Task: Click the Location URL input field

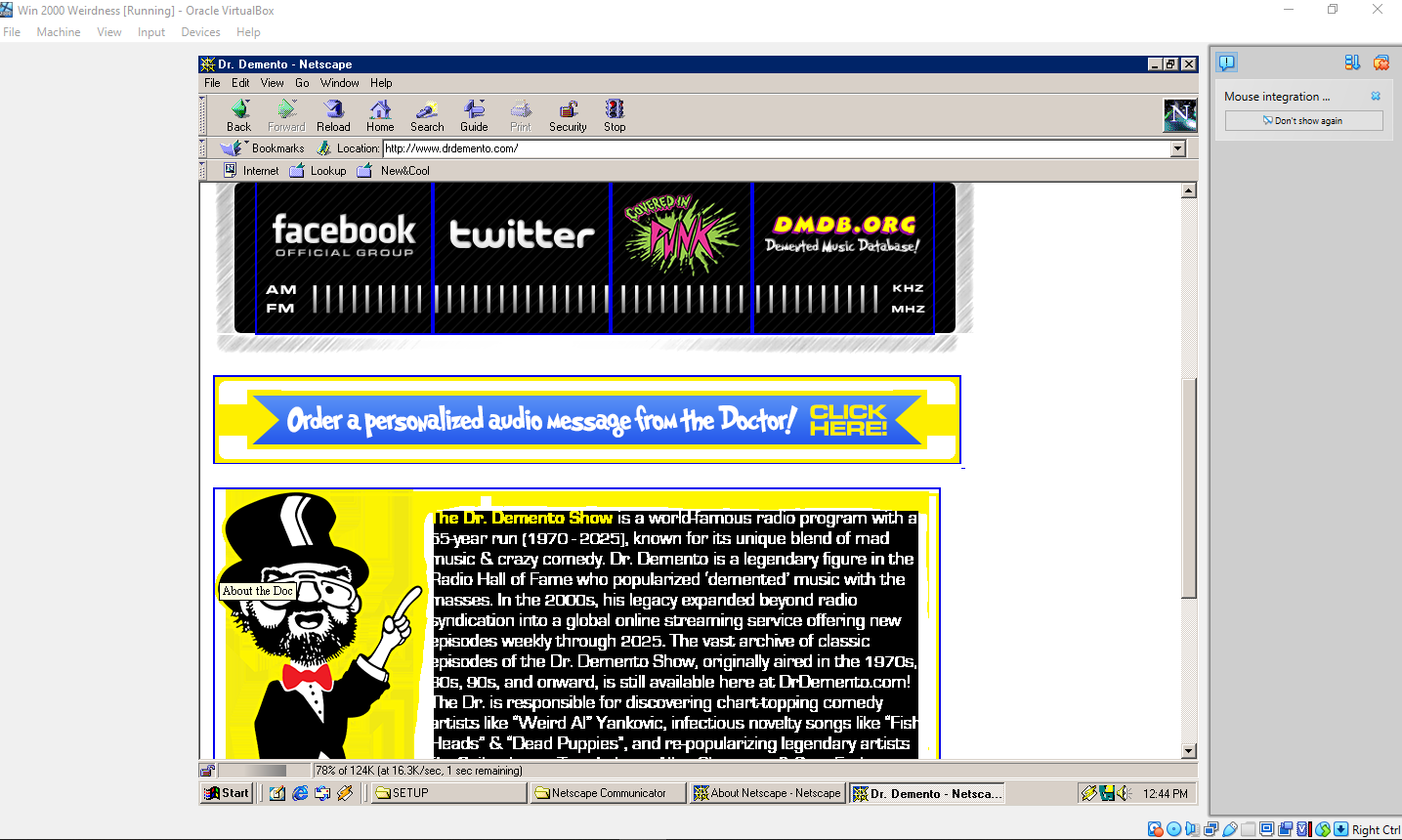Action: tap(777, 148)
